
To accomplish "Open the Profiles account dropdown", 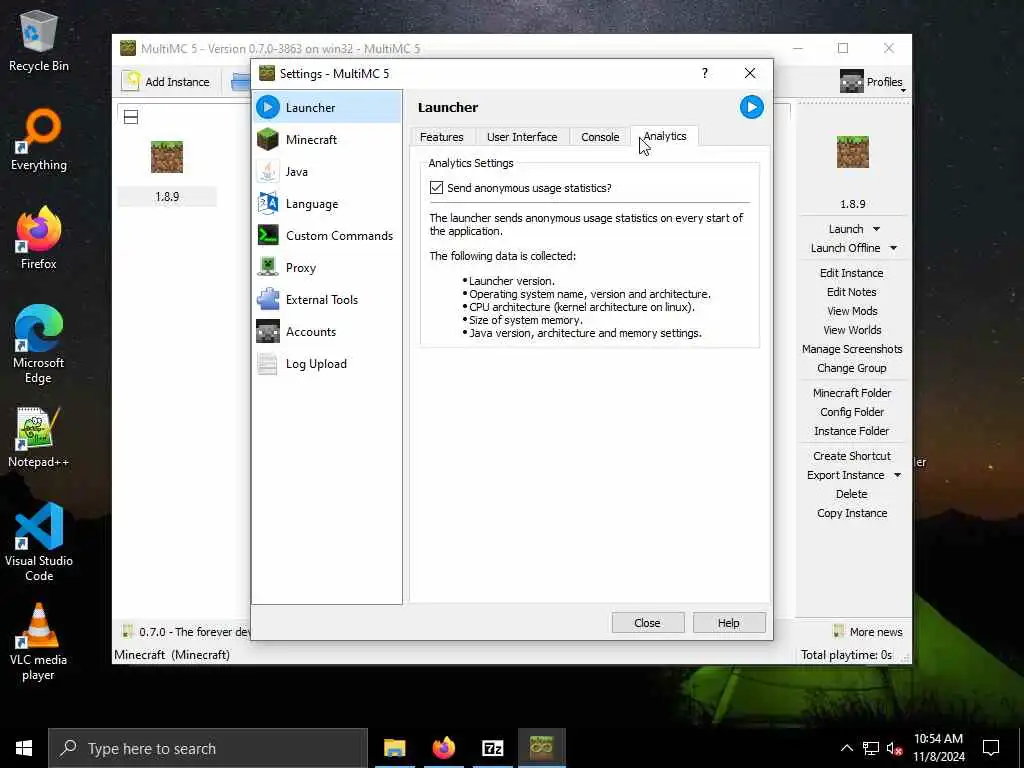I will click(872, 82).
